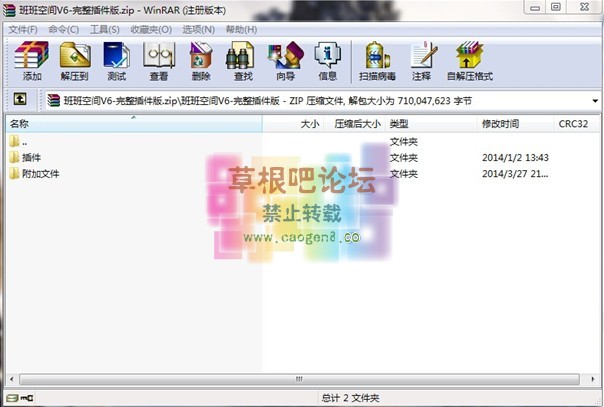Image resolution: width=604 pixels, height=407 pixels.
Task: Sort by 压缩后大小 column header
Action: point(355,124)
